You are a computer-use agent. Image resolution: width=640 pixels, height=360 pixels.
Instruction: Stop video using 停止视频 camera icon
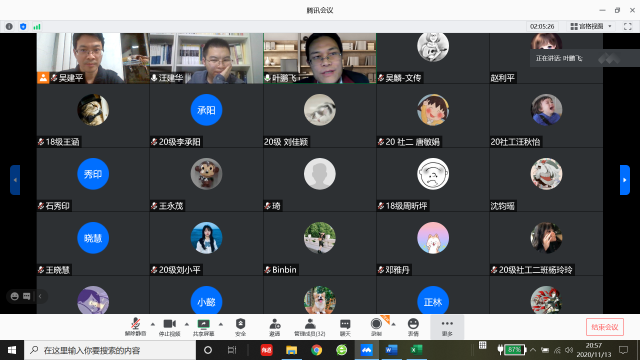(169, 327)
